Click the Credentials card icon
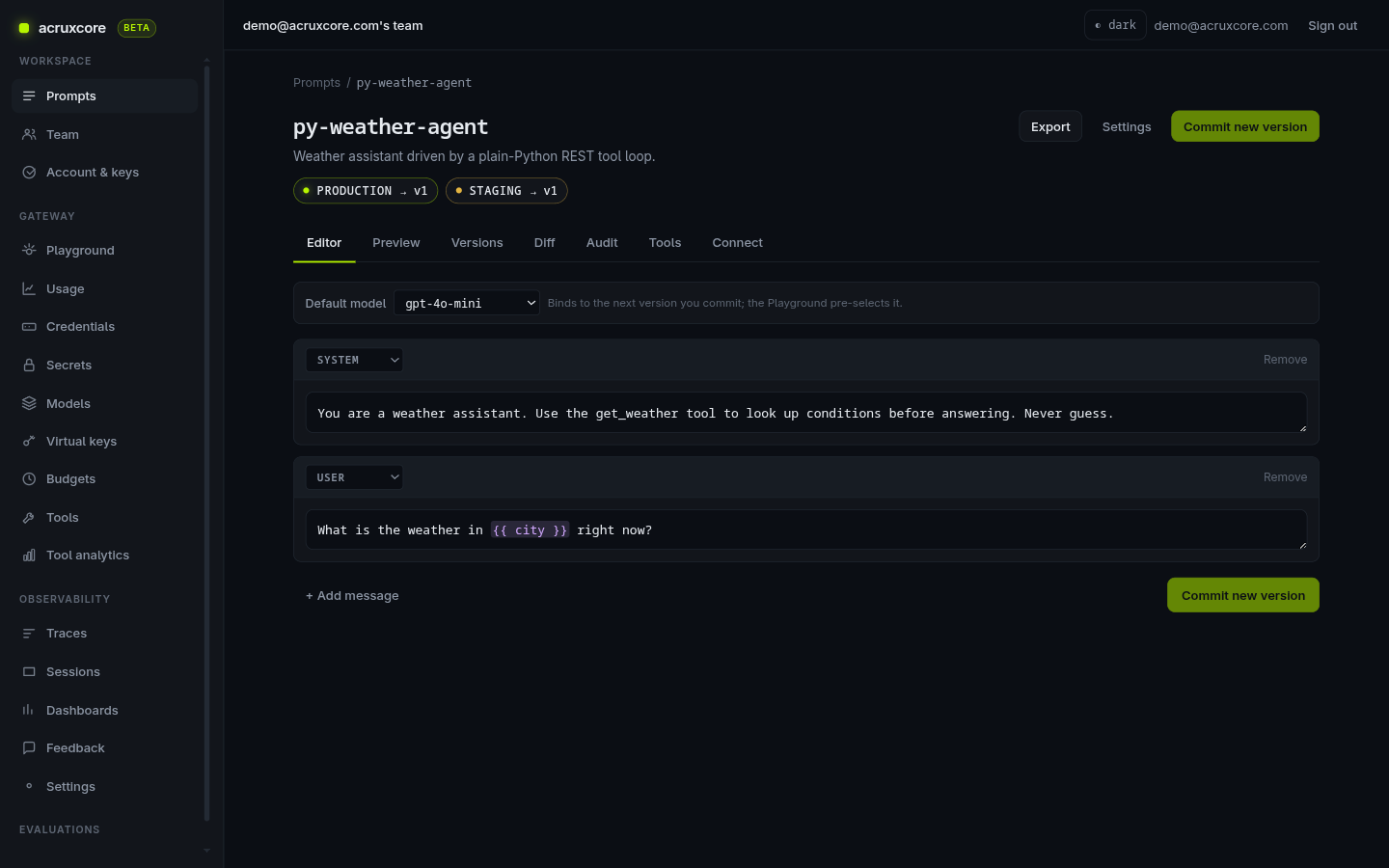This screenshot has height=868, width=1389. (29, 326)
